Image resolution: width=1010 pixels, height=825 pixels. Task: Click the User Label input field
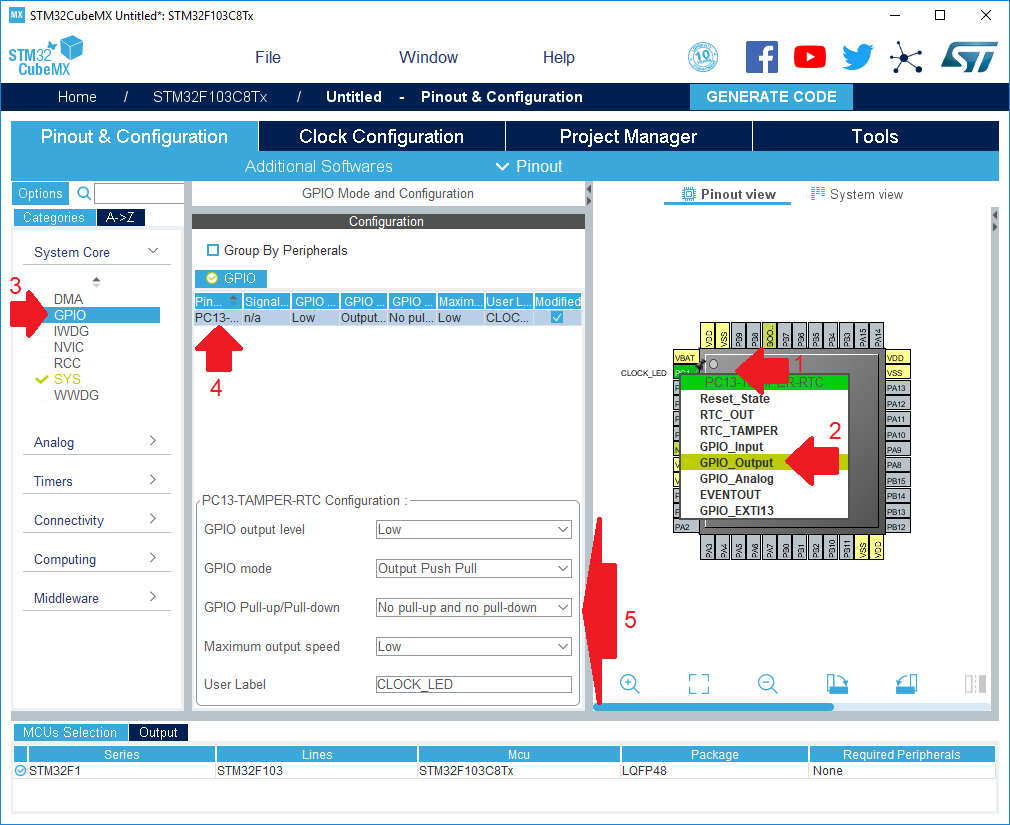pos(473,684)
